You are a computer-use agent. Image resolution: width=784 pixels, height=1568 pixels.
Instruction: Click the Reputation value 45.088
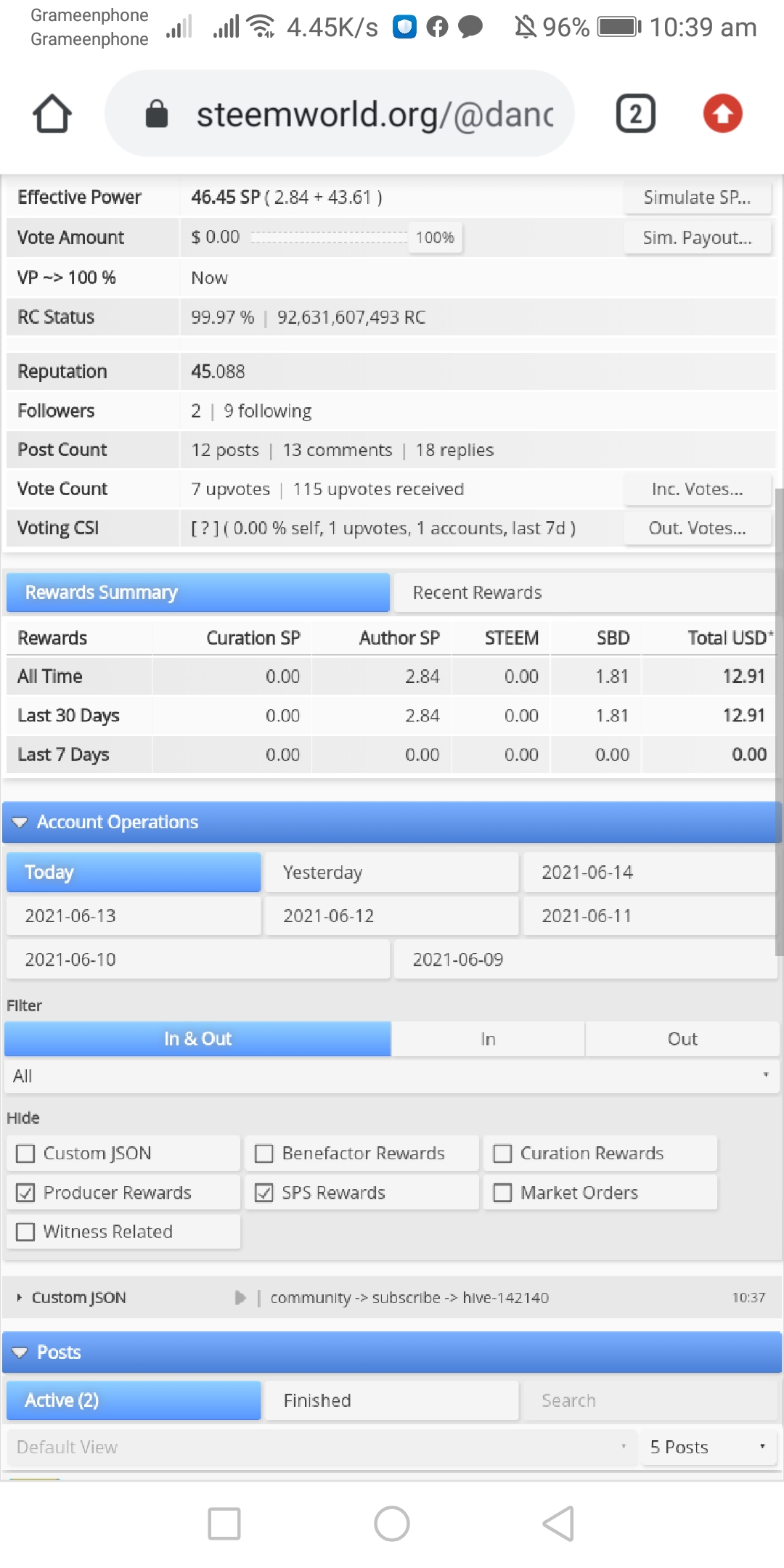[218, 372]
